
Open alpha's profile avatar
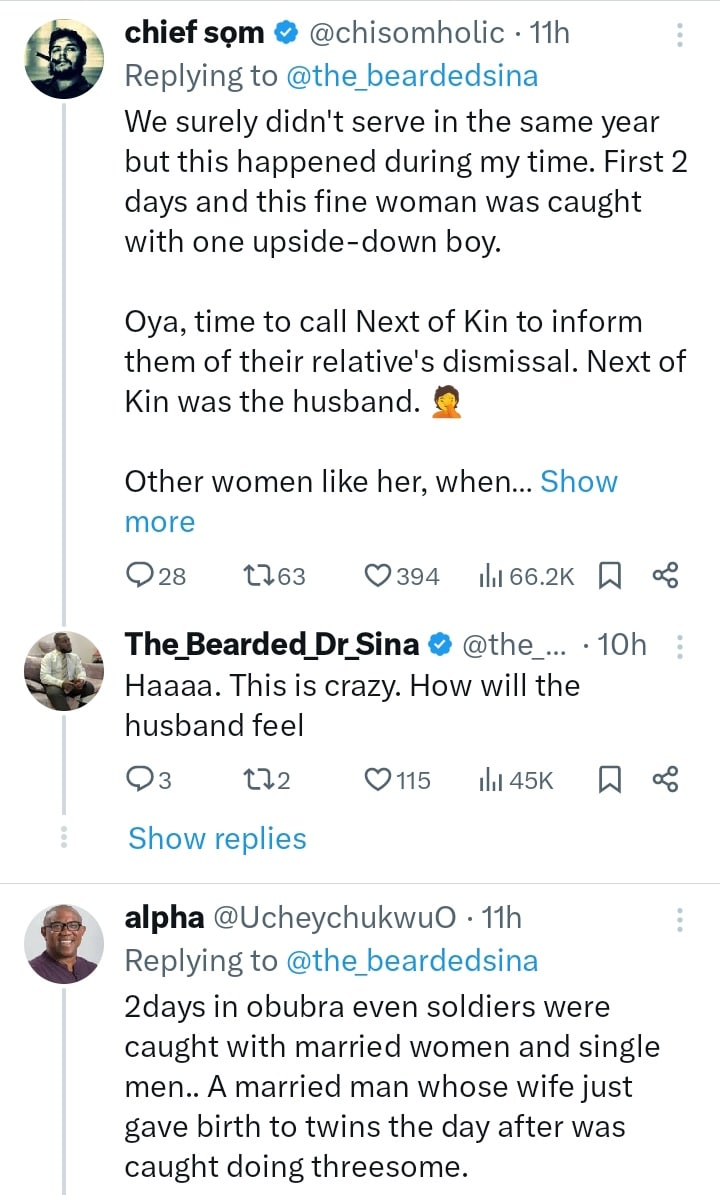[63, 943]
